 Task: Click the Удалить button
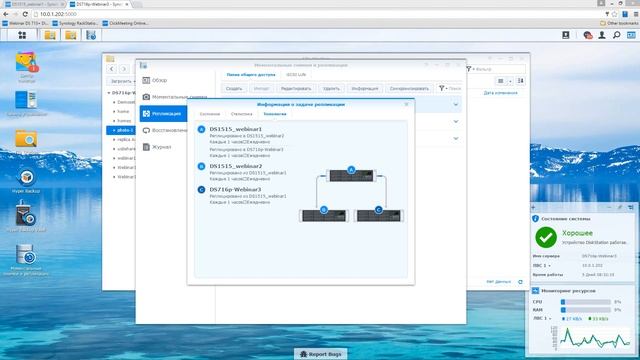[x=331, y=89]
